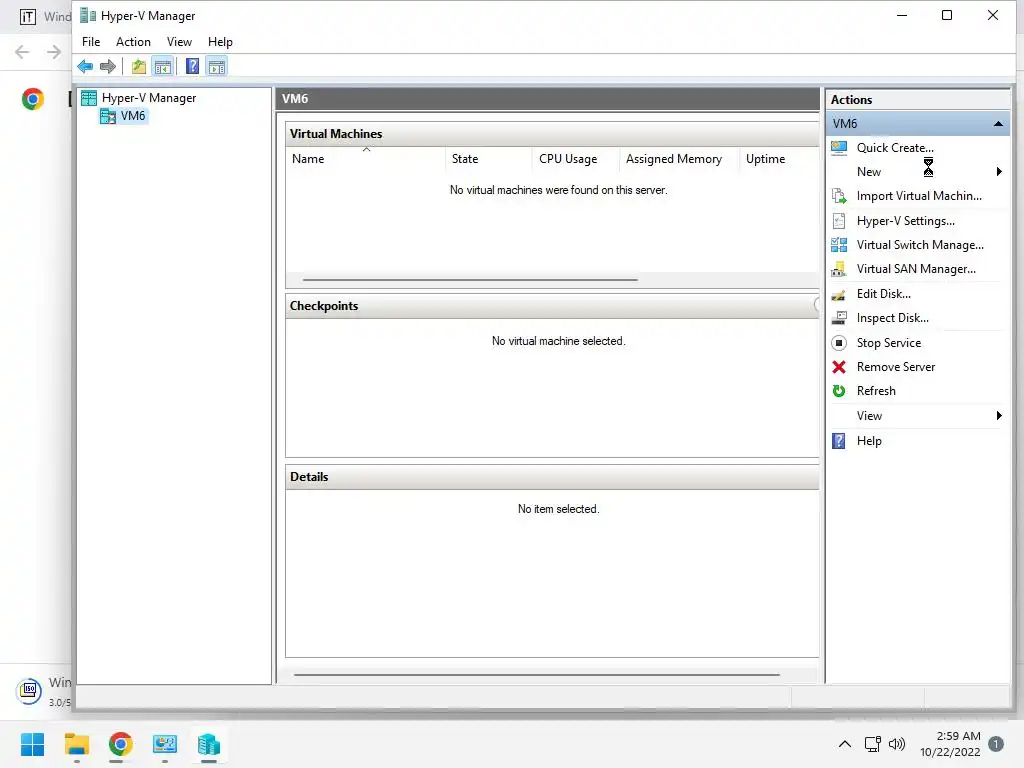Image resolution: width=1024 pixels, height=768 pixels.
Task: Open the notification badge in tray
Action: coord(996,744)
